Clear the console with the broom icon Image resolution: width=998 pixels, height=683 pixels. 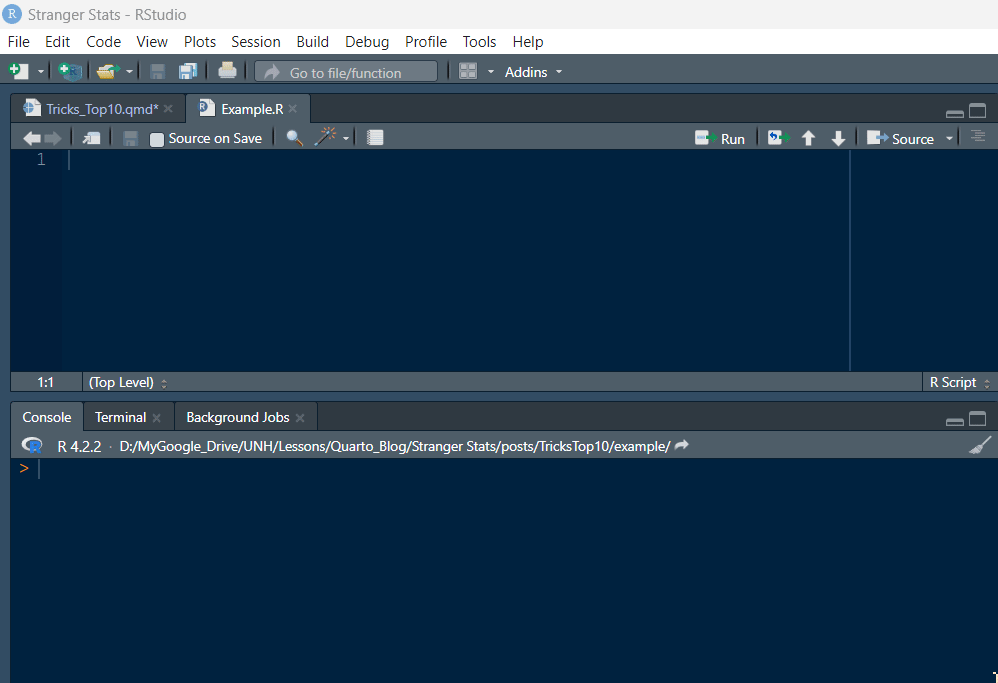(x=980, y=445)
